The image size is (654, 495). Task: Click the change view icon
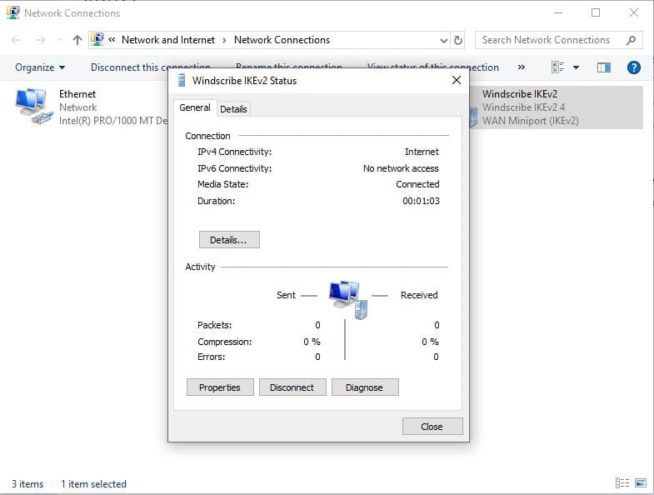point(558,67)
